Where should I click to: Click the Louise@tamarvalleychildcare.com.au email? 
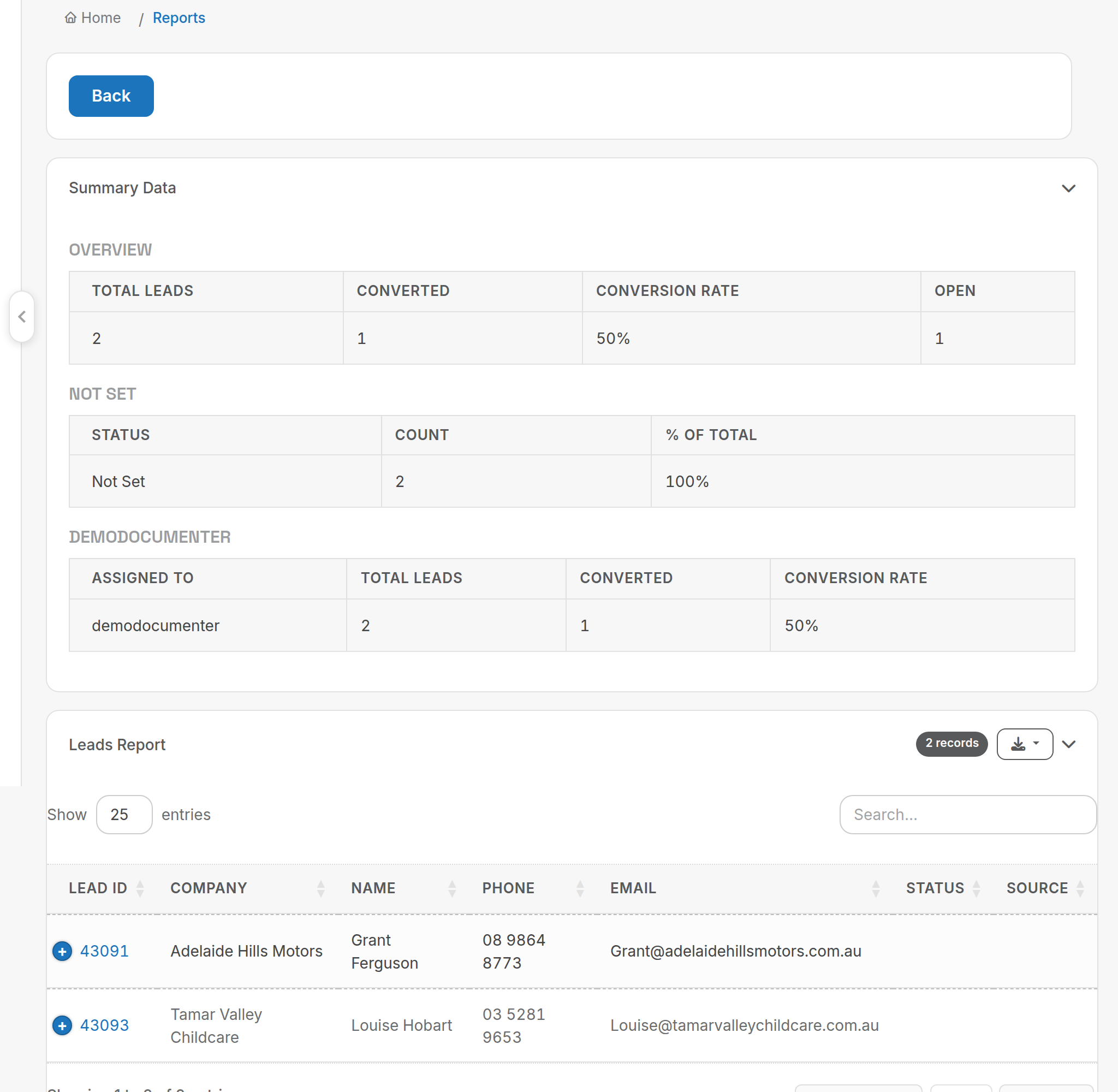[744, 1025]
